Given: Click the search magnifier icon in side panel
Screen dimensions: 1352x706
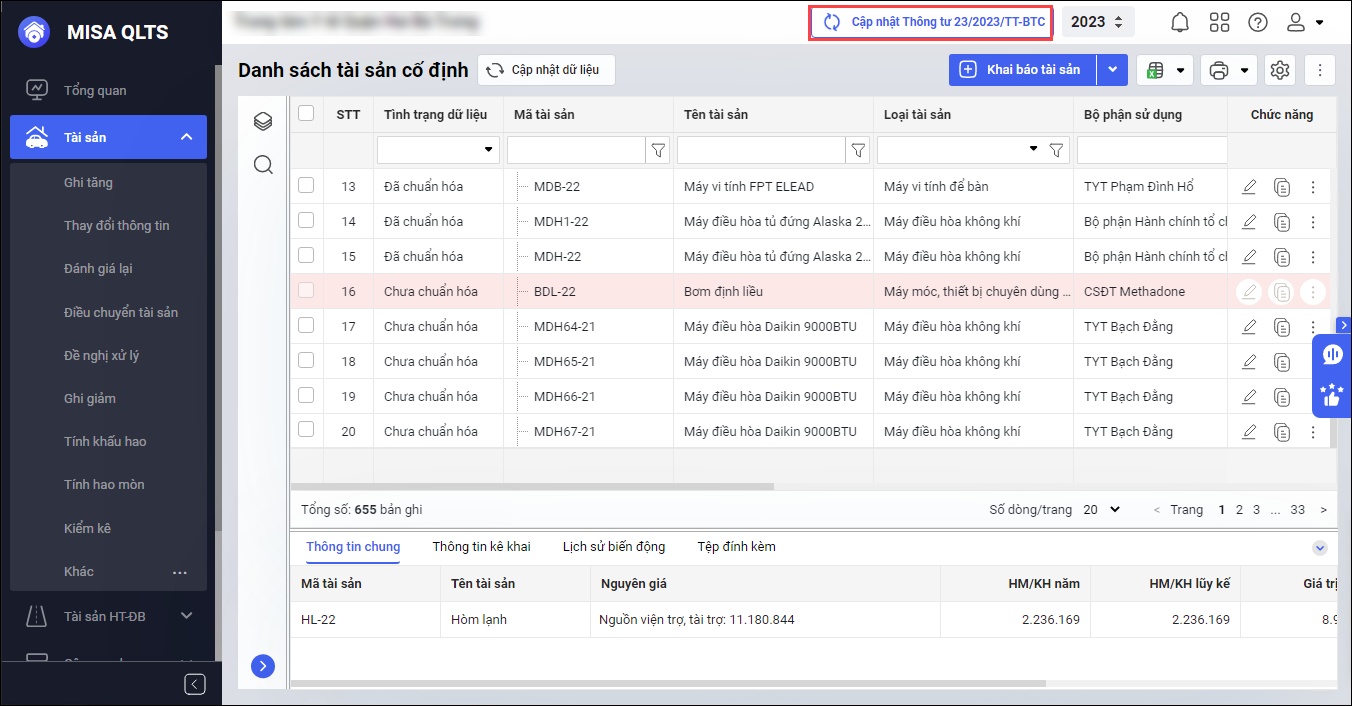Looking at the screenshot, I should [x=263, y=164].
